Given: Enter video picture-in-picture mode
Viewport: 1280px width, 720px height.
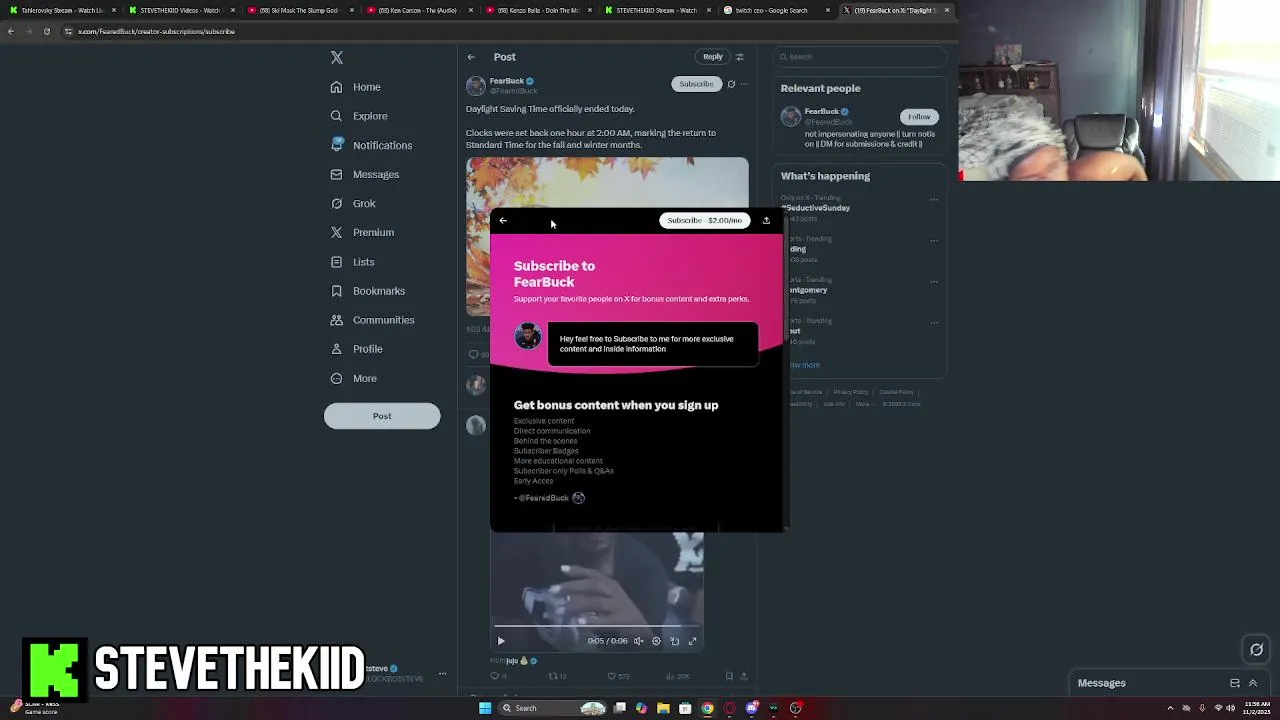Looking at the screenshot, I should (x=674, y=641).
